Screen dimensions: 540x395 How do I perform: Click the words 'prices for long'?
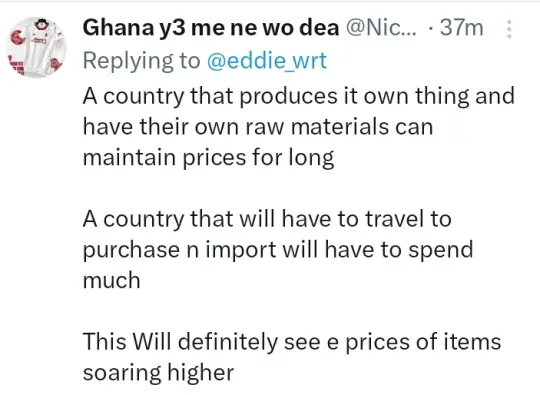(x=258, y=158)
